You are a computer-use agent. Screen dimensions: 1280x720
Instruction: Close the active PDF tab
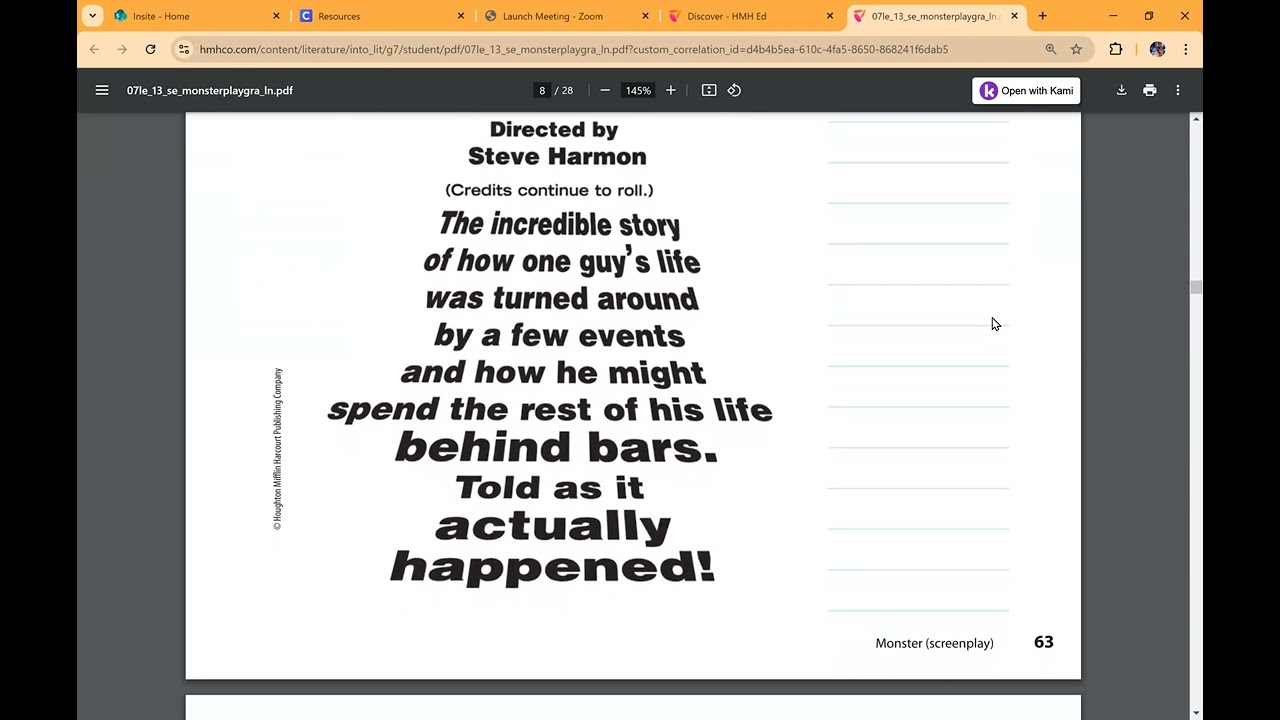pyautogui.click(x=1014, y=16)
